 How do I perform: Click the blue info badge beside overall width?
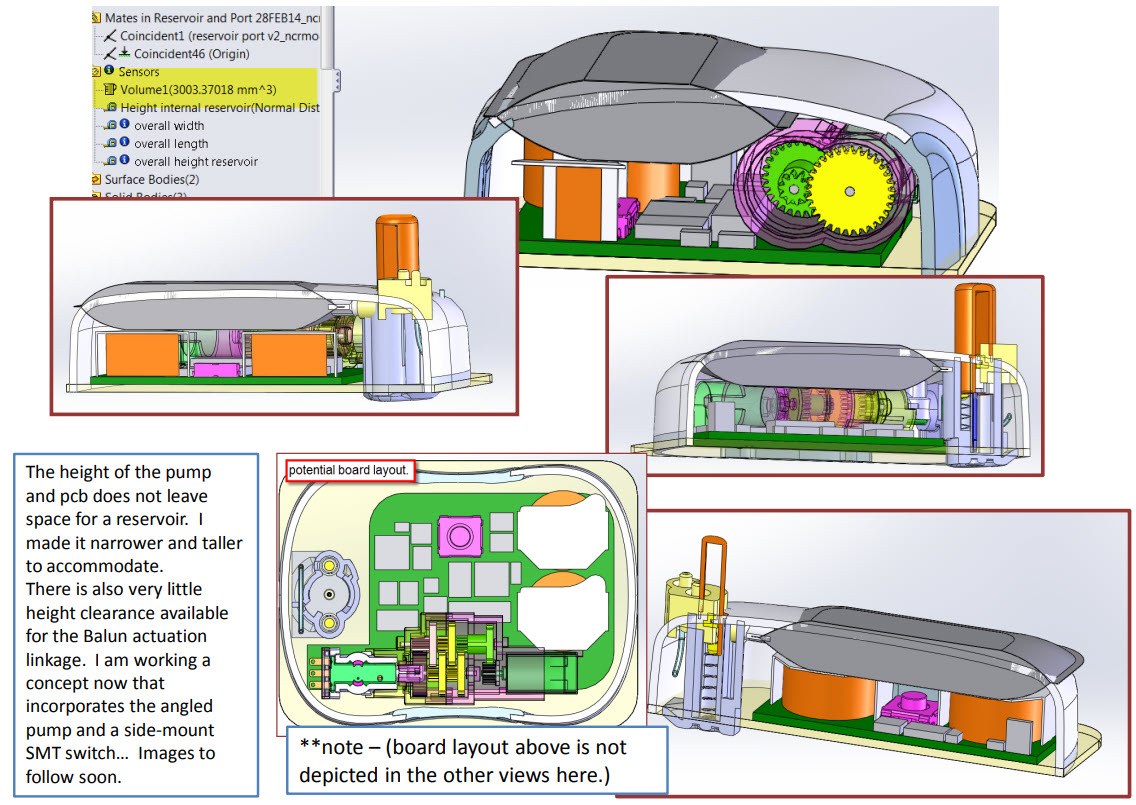click(x=124, y=124)
